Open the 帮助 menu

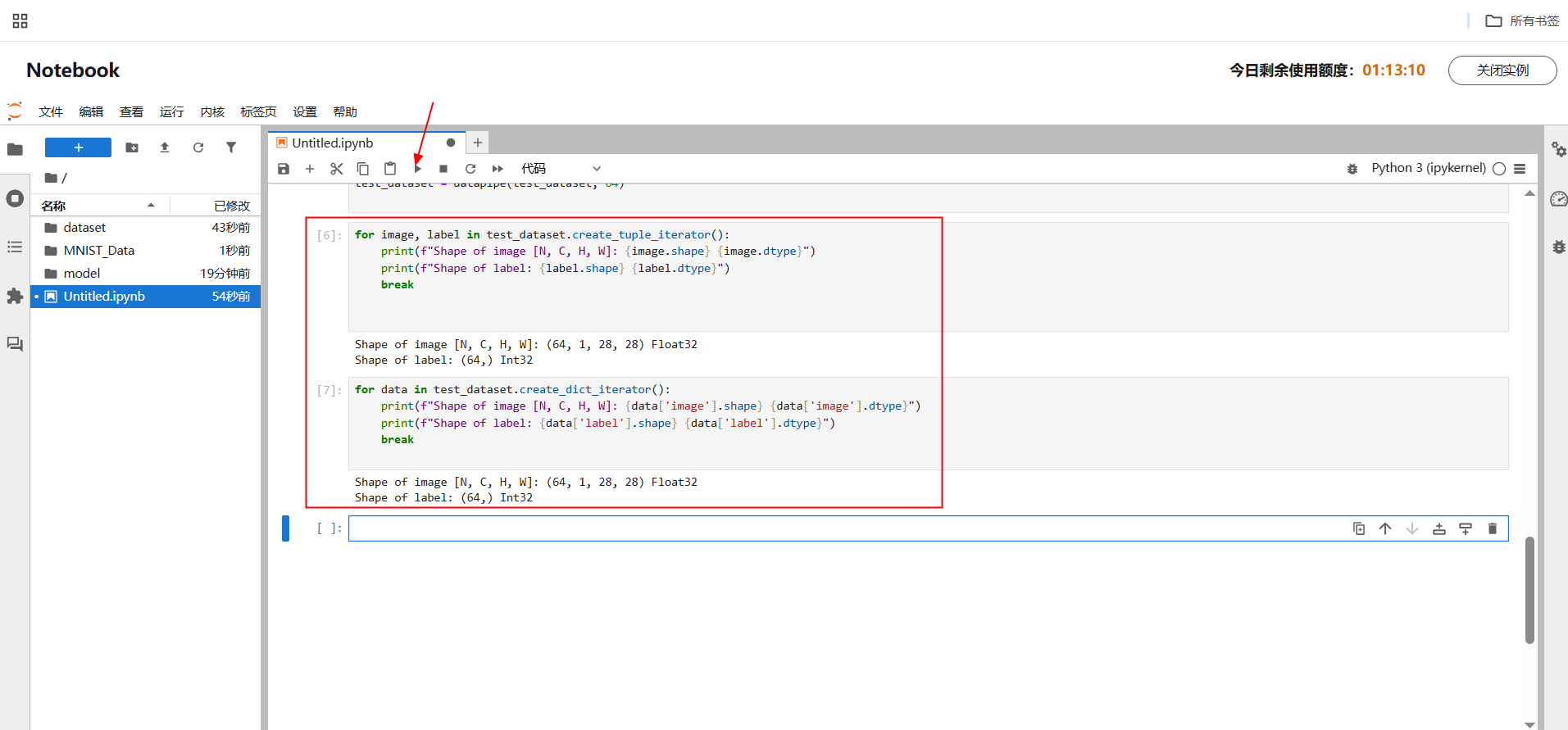point(345,111)
